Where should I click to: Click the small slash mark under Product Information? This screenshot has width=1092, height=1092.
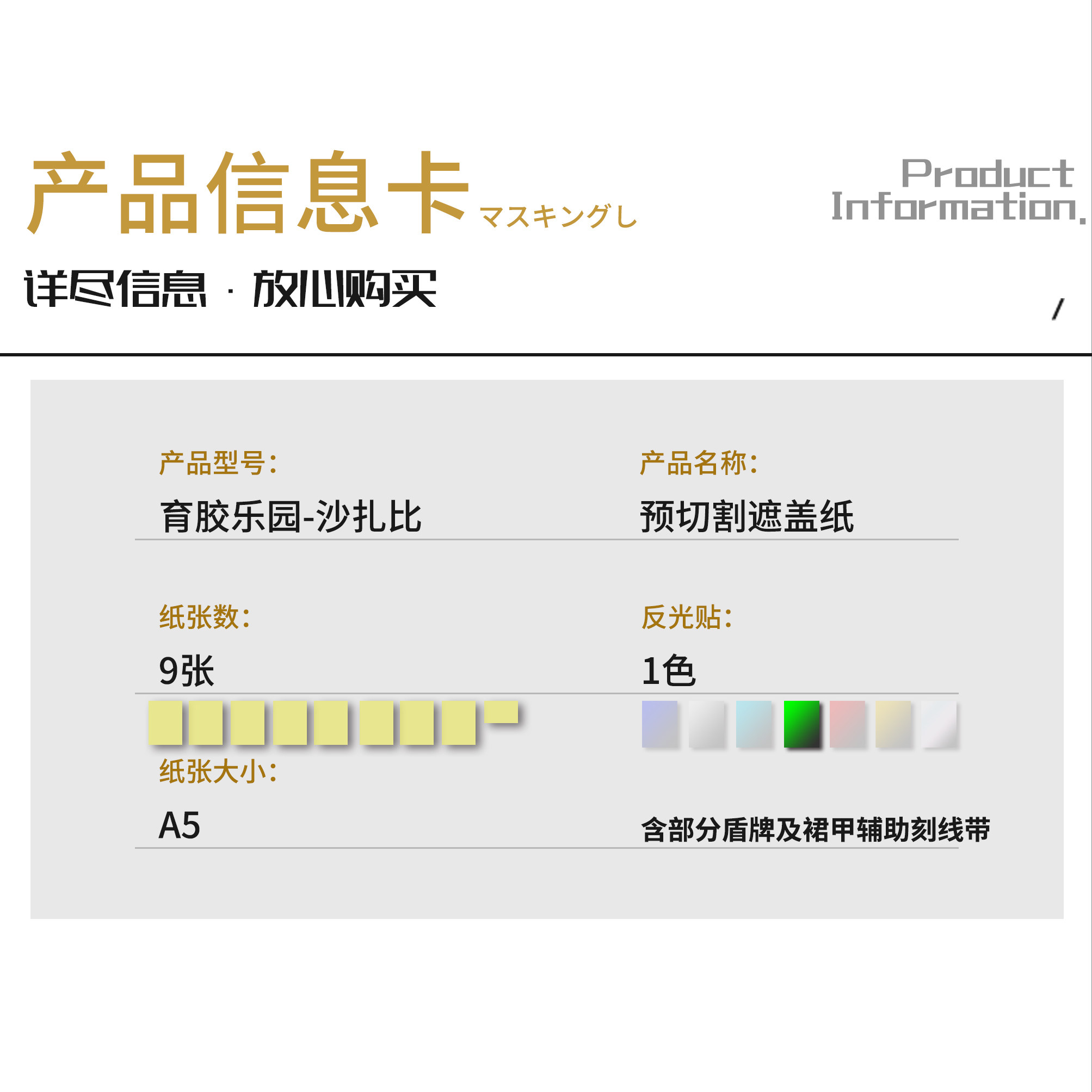pos(1058,309)
